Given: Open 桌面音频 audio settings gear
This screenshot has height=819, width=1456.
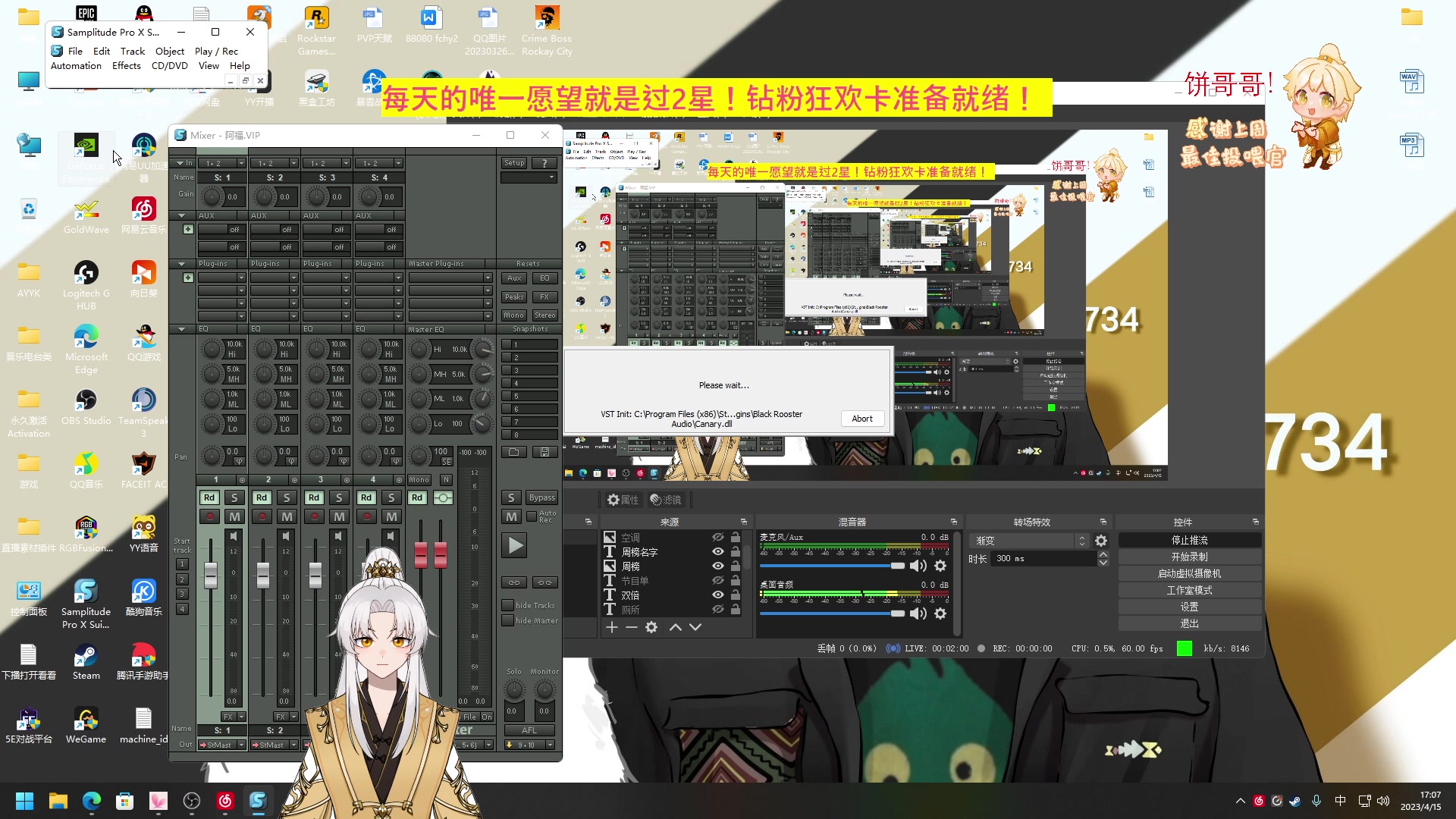Looking at the screenshot, I should pos(940,613).
